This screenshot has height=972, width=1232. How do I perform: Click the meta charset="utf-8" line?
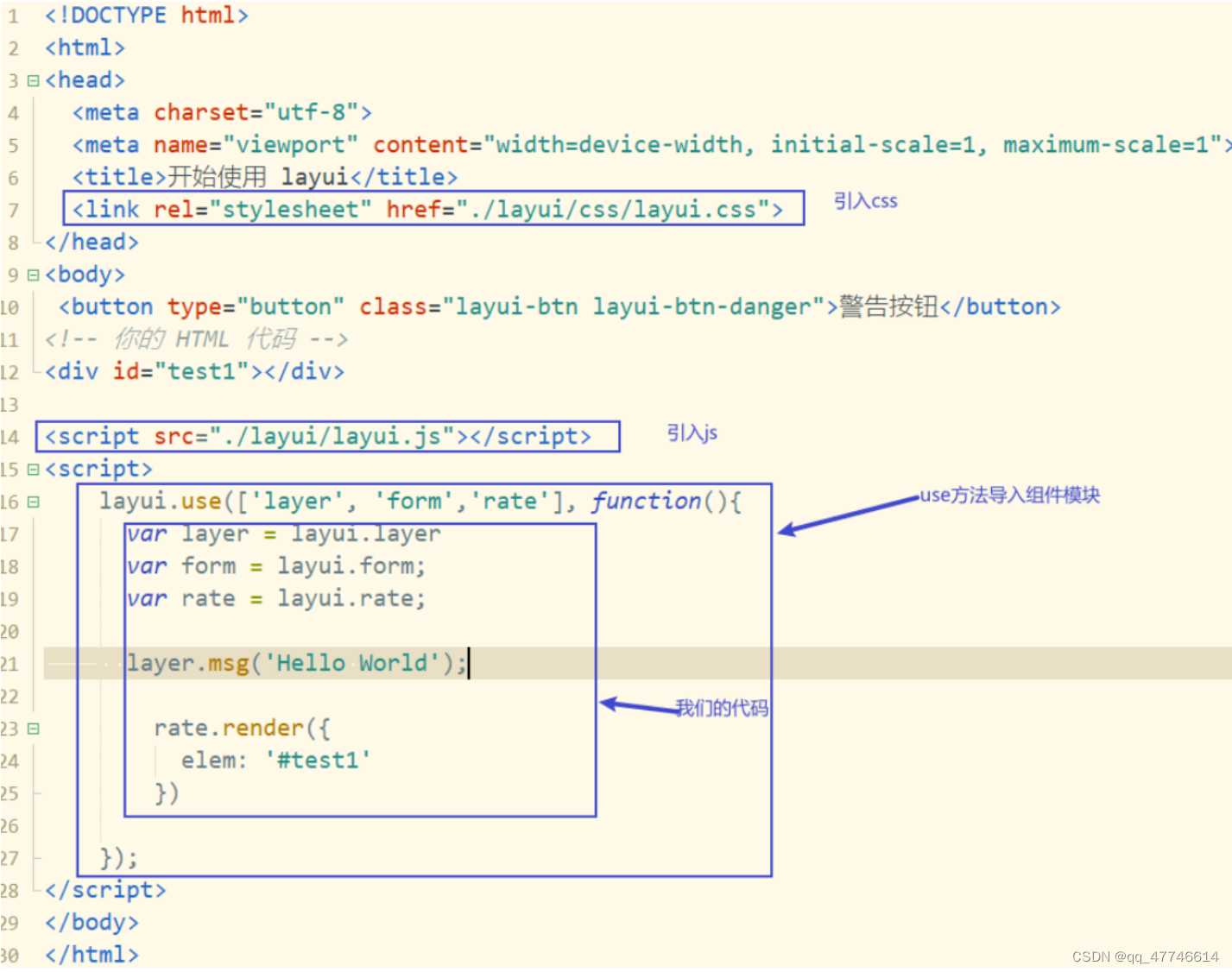point(222,112)
